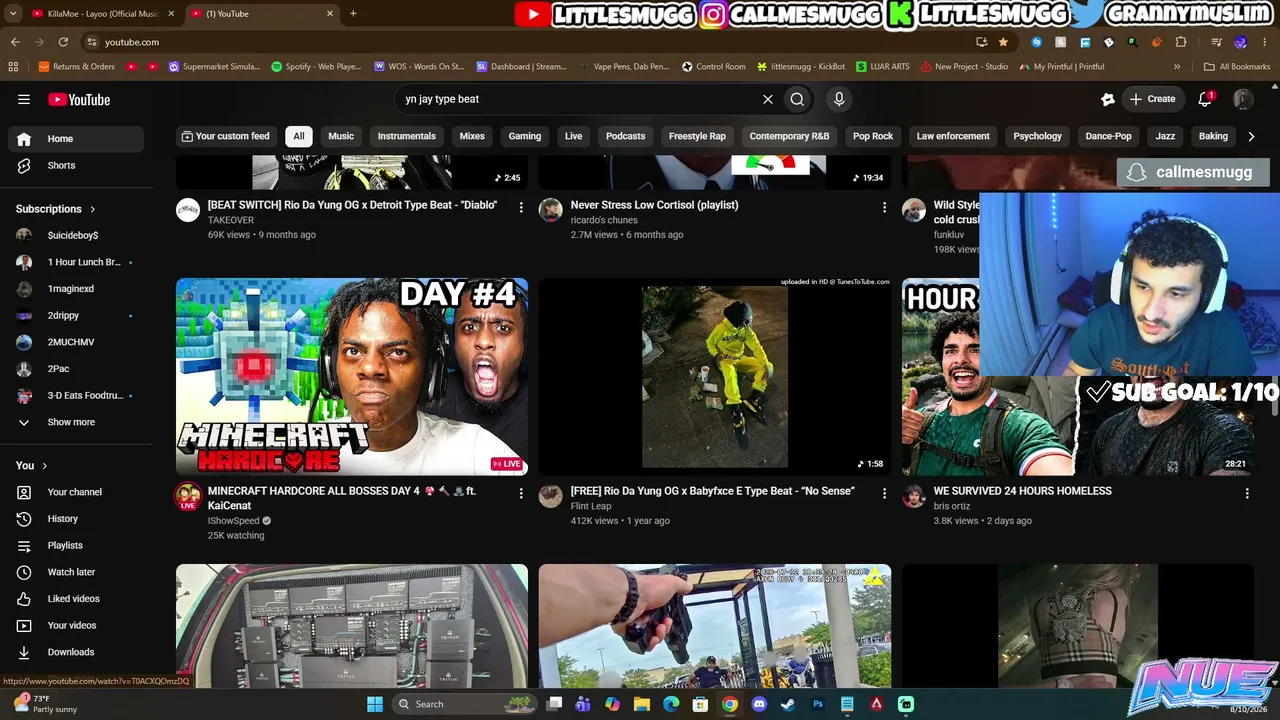The height and width of the screenshot is (720, 1280).
Task: Open the Chrome extensions puzzle icon
Action: 1181,42
